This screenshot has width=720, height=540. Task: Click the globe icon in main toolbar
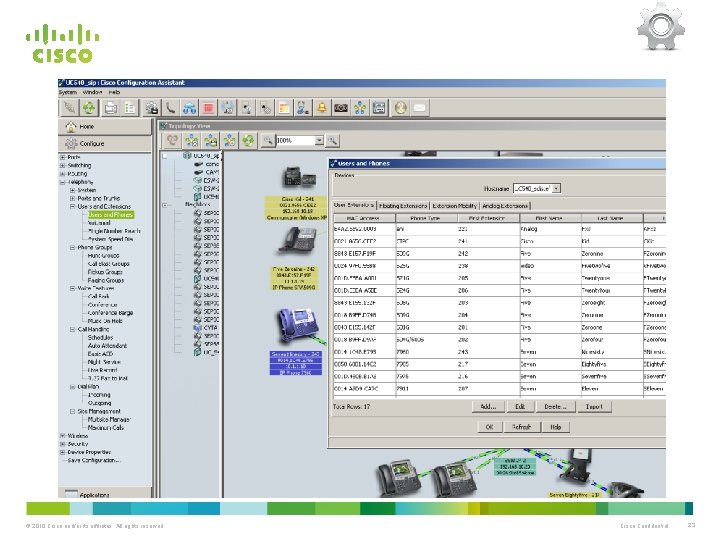pyautogui.click(x=400, y=108)
